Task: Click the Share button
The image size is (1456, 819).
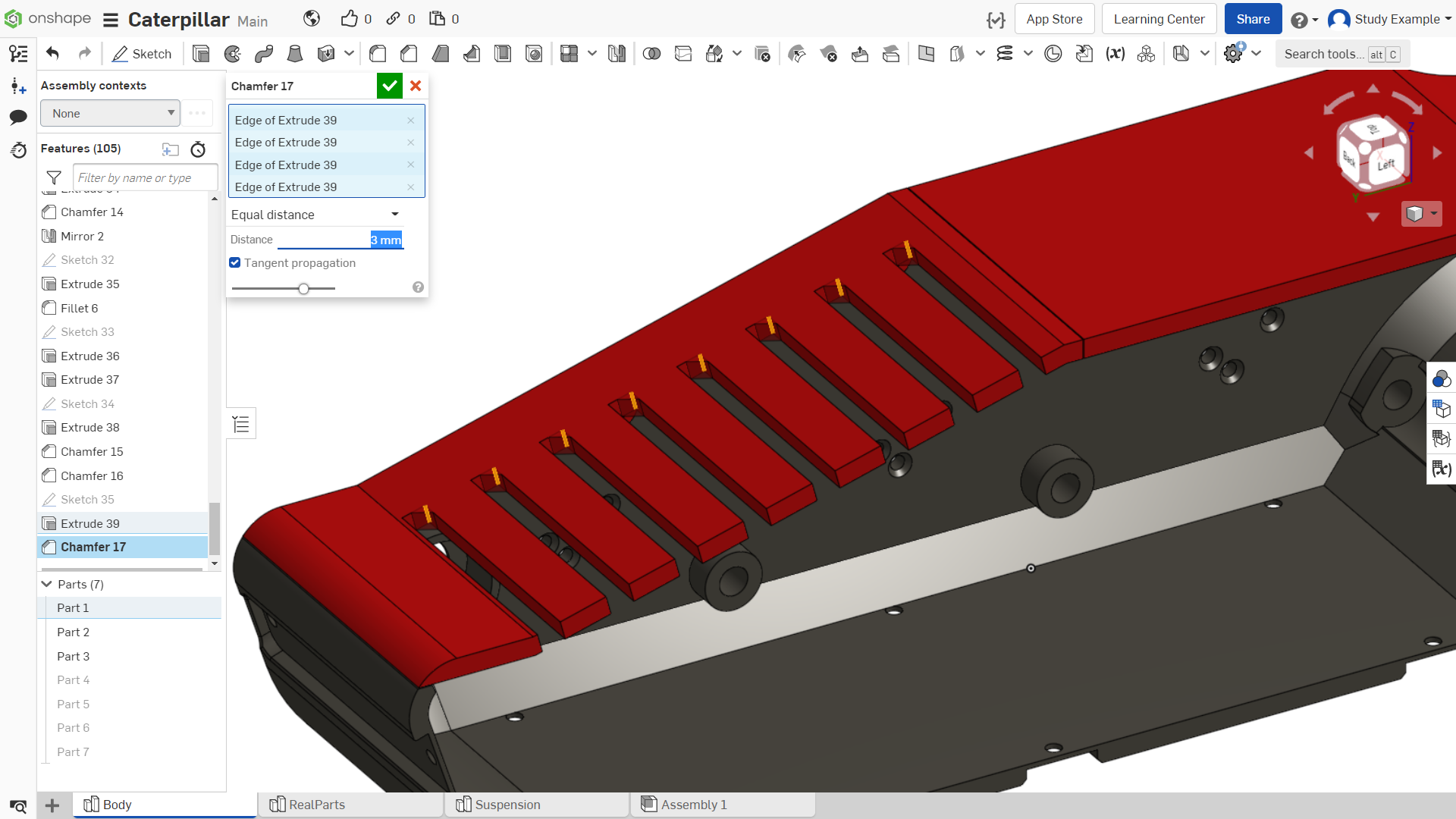Action: pyautogui.click(x=1253, y=19)
